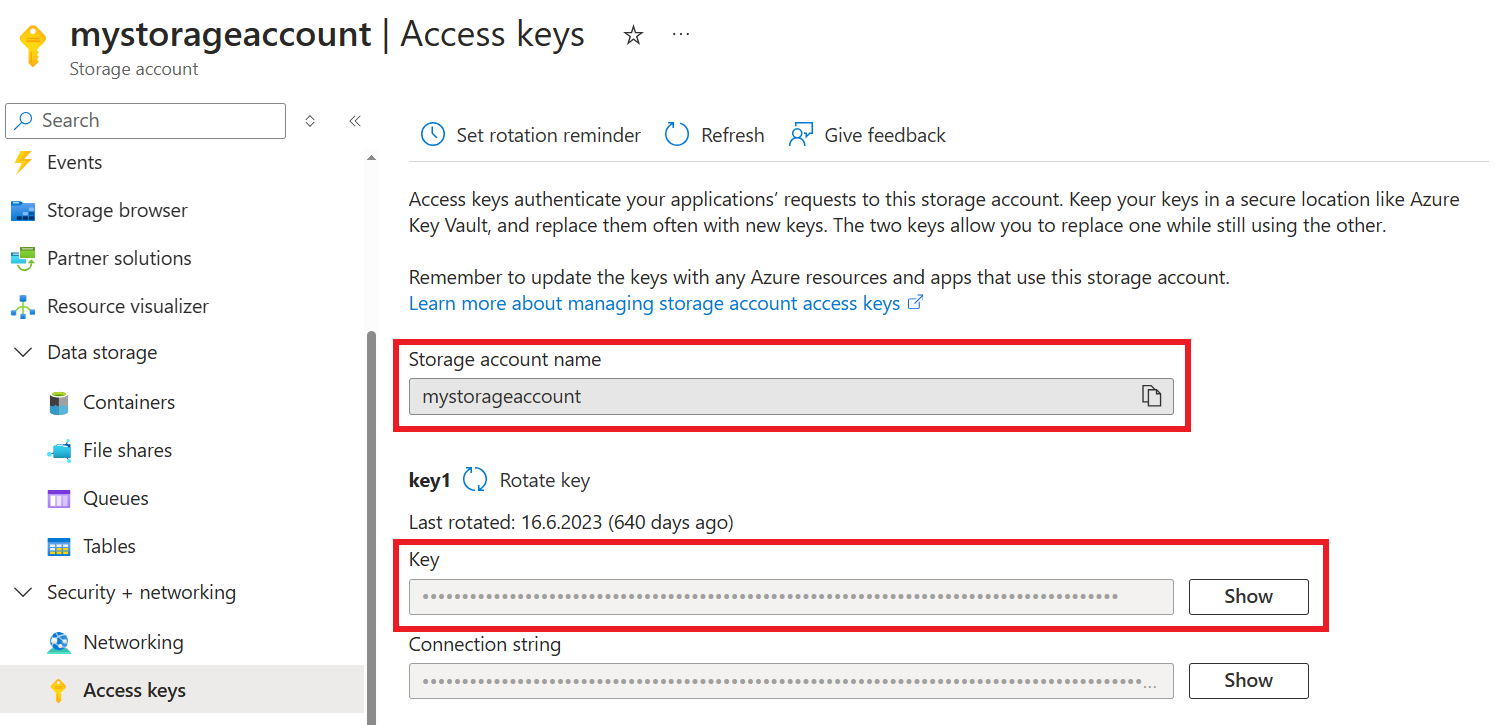
Task: Collapse the left sidebar
Action: tap(354, 120)
